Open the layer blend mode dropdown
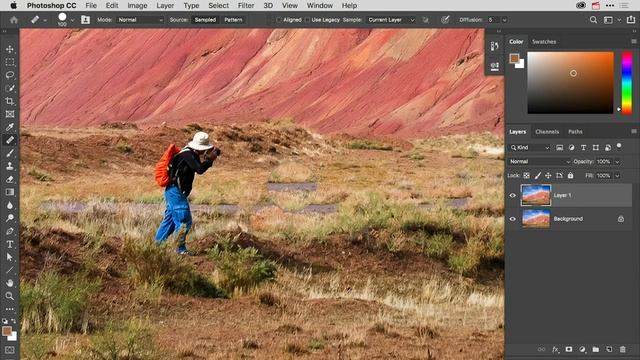Screen dimensions: 640x360 pos(539,162)
